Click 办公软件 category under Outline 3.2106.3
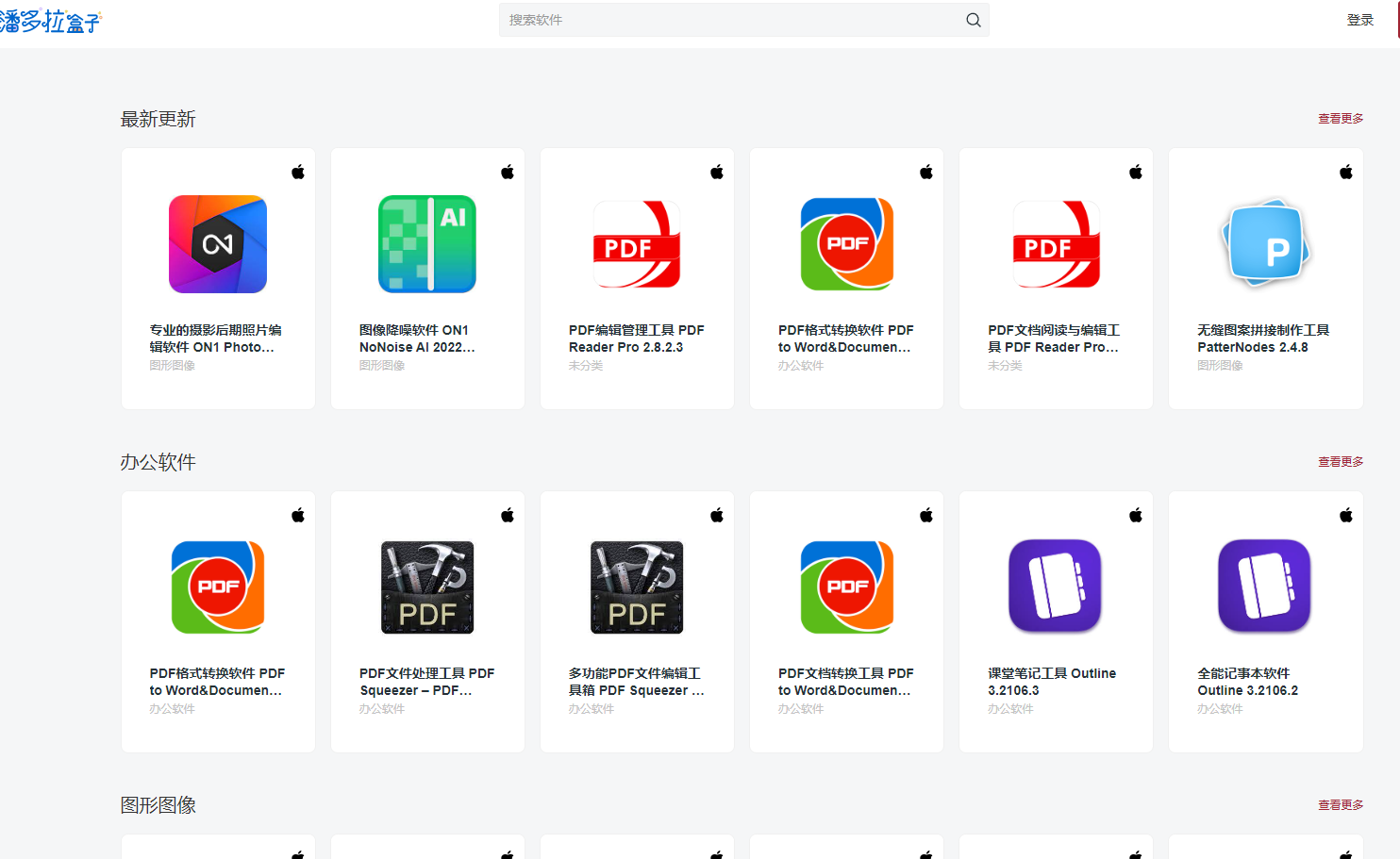The height and width of the screenshot is (859, 1400). (x=1010, y=709)
